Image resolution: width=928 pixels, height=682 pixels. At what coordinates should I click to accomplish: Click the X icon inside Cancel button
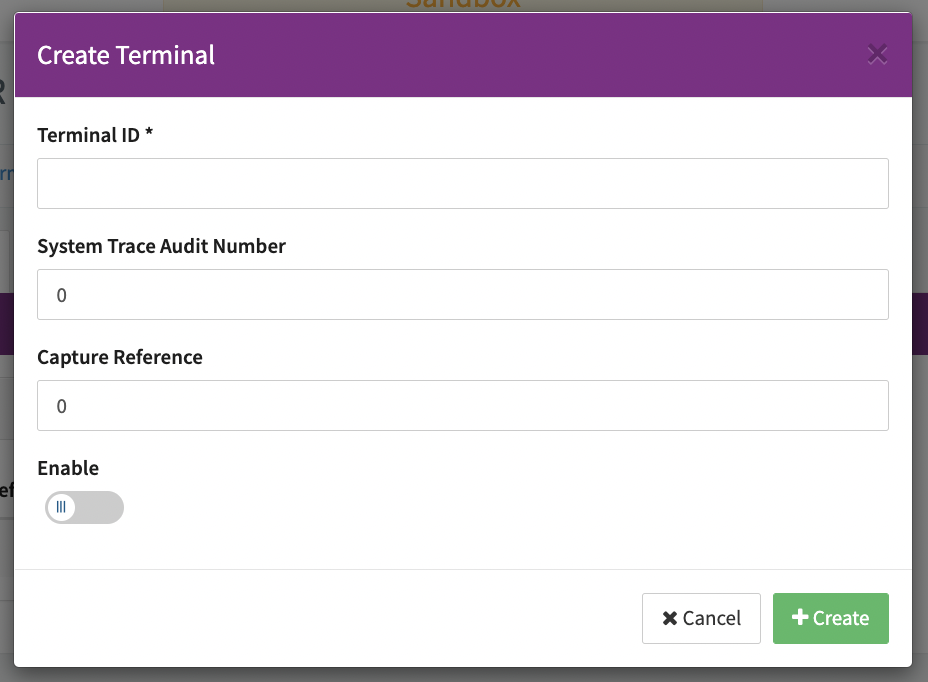click(x=670, y=618)
